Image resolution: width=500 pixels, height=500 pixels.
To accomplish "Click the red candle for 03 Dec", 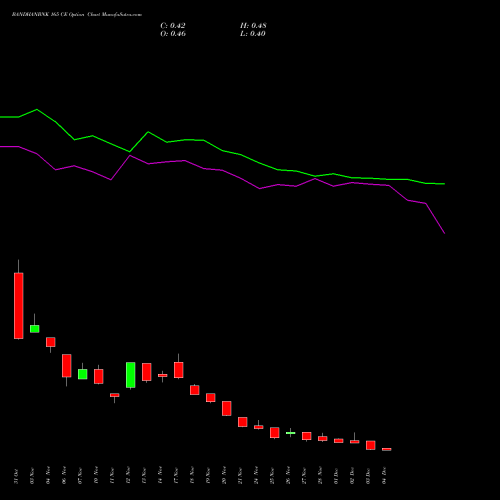I will (x=371, y=445).
